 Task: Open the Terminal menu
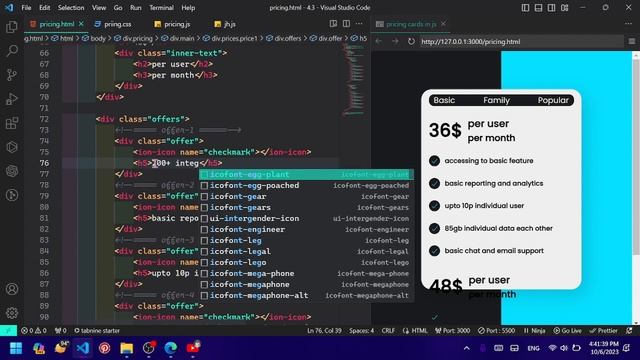pyautogui.click(x=161, y=8)
